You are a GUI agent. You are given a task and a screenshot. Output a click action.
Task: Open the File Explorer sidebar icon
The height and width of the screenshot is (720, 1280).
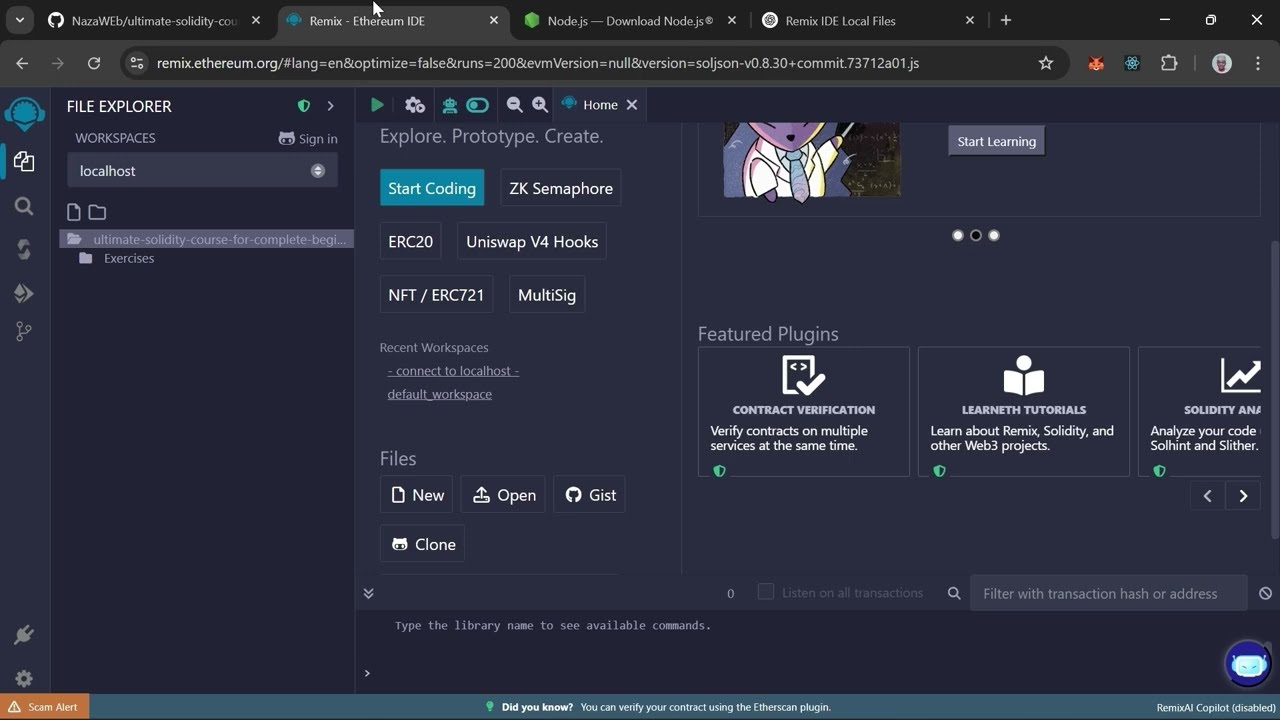coord(24,162)
